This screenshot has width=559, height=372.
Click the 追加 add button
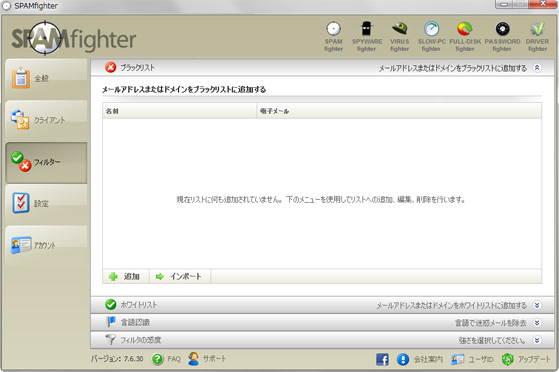(x=125, y=276)
